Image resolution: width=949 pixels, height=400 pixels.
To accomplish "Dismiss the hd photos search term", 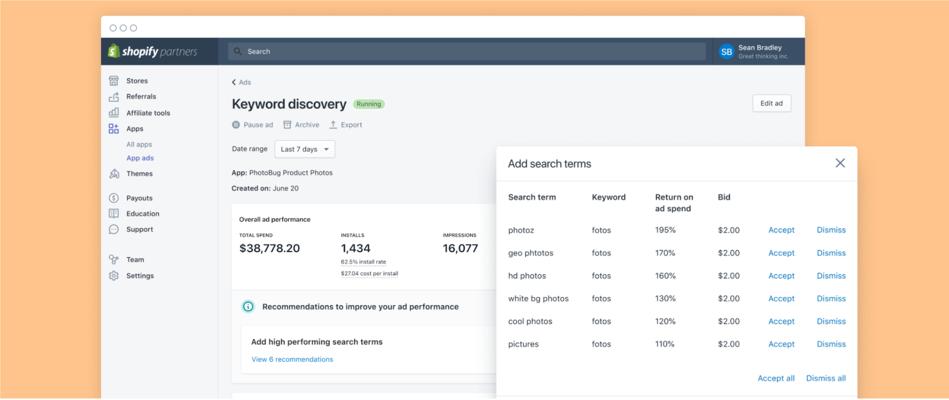I will point(831,275).
